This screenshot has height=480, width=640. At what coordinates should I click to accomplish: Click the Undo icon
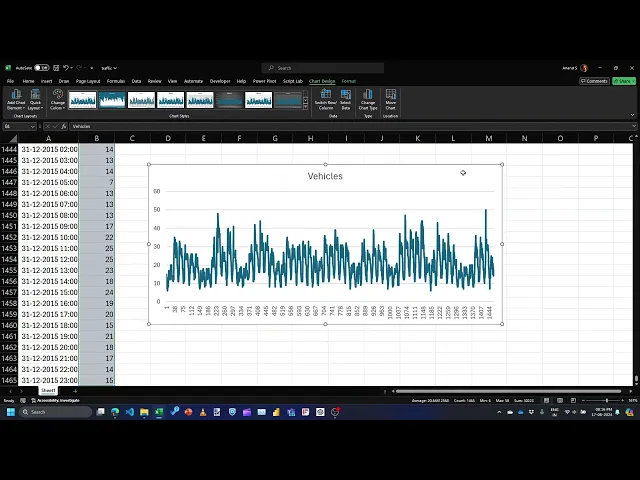[66, 68]
